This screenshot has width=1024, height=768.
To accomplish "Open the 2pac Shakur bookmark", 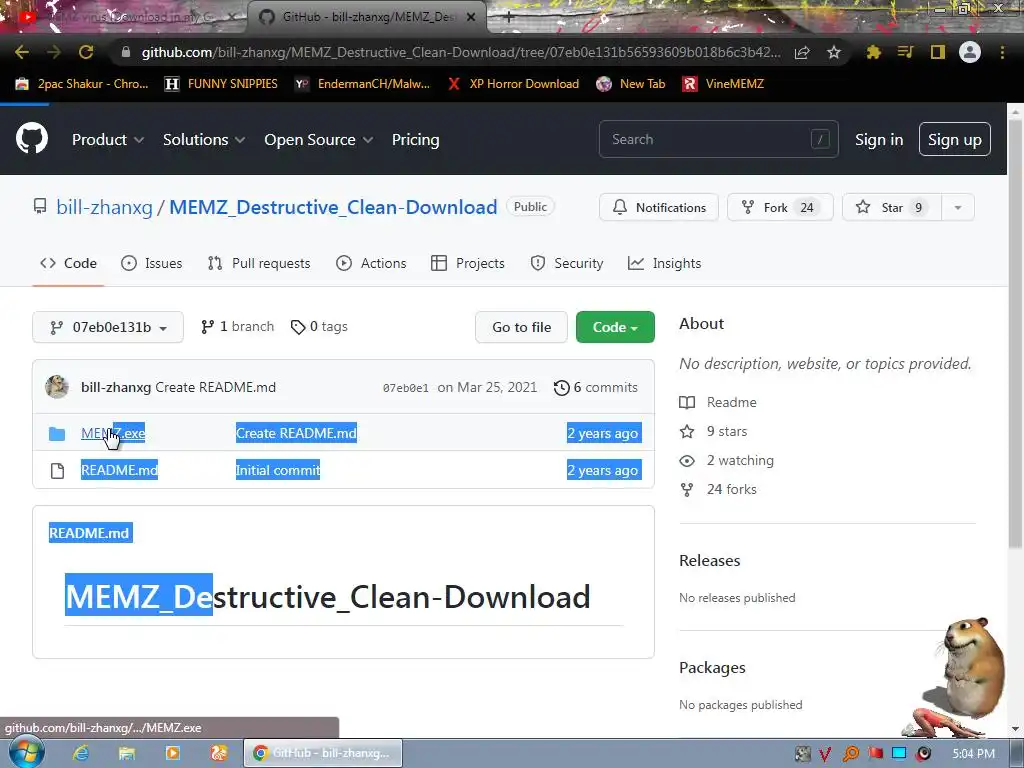I will [x=82, y=84].
